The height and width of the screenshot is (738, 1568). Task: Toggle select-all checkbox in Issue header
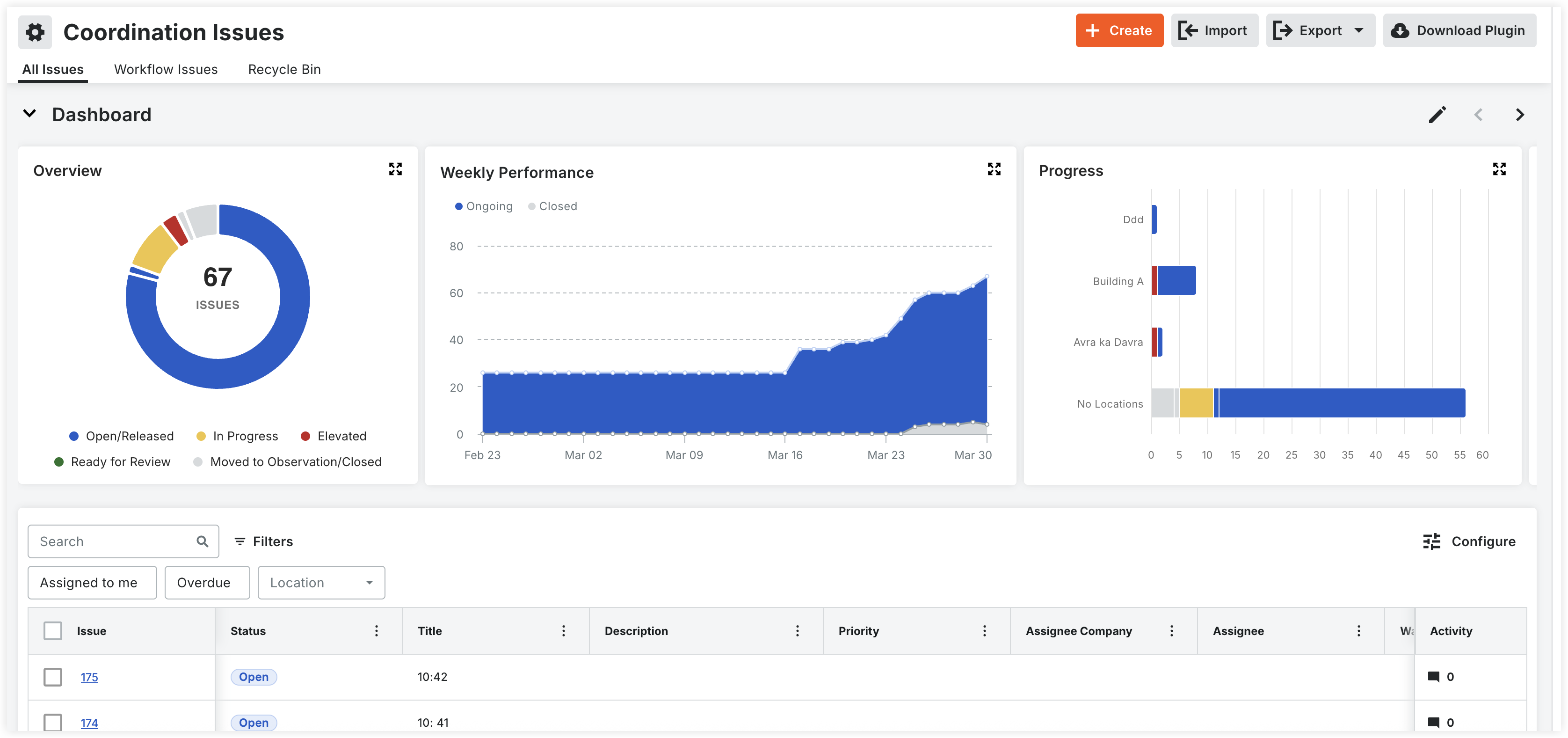click(x=53, y=631)
